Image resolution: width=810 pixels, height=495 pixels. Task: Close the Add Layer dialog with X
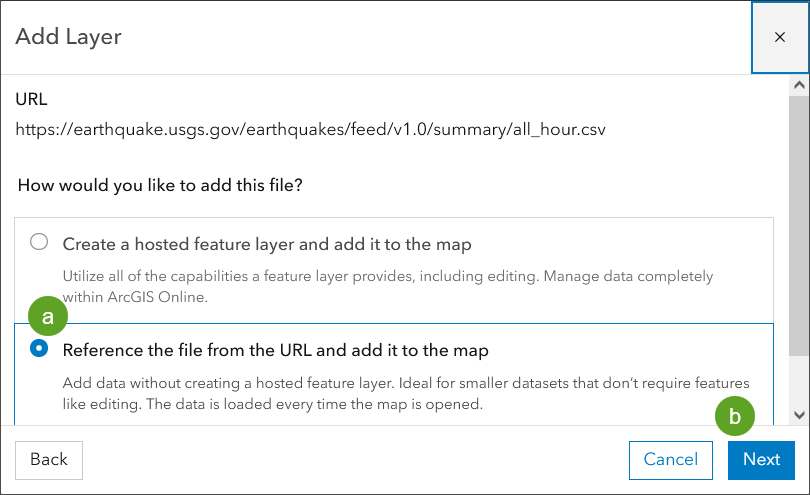[780, 37]
